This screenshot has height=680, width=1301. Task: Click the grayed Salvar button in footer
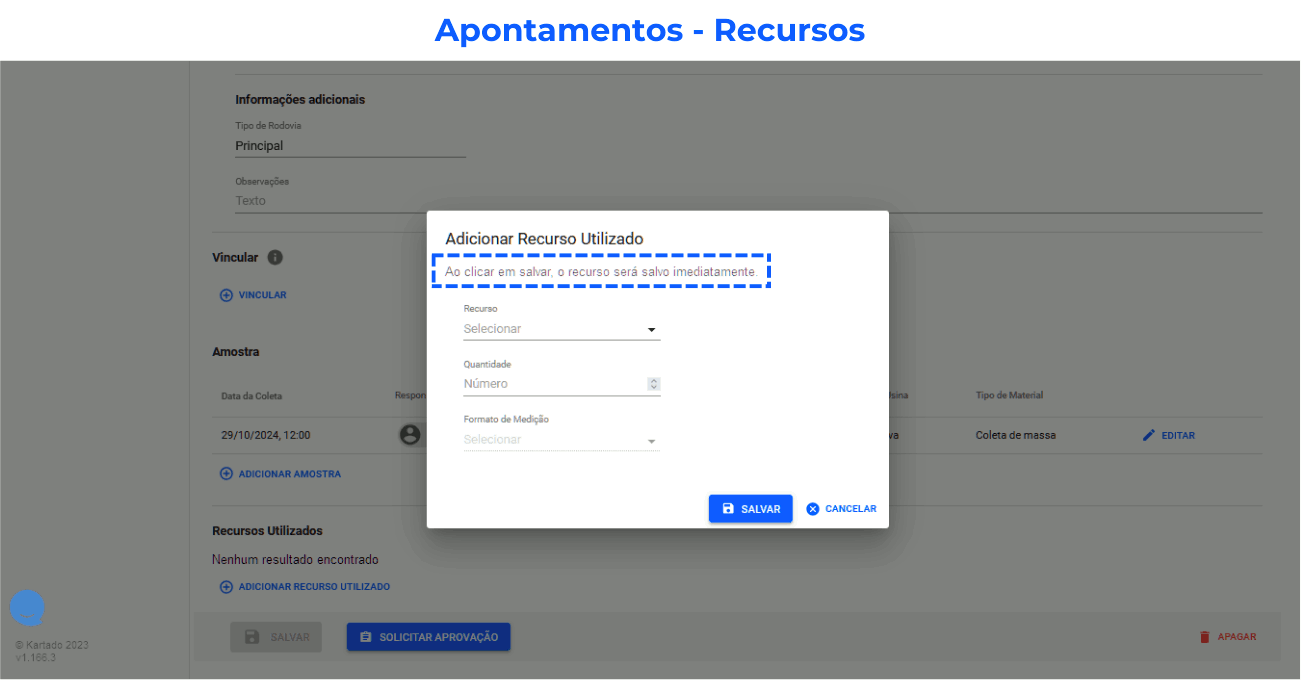click(x=276, y=637)
